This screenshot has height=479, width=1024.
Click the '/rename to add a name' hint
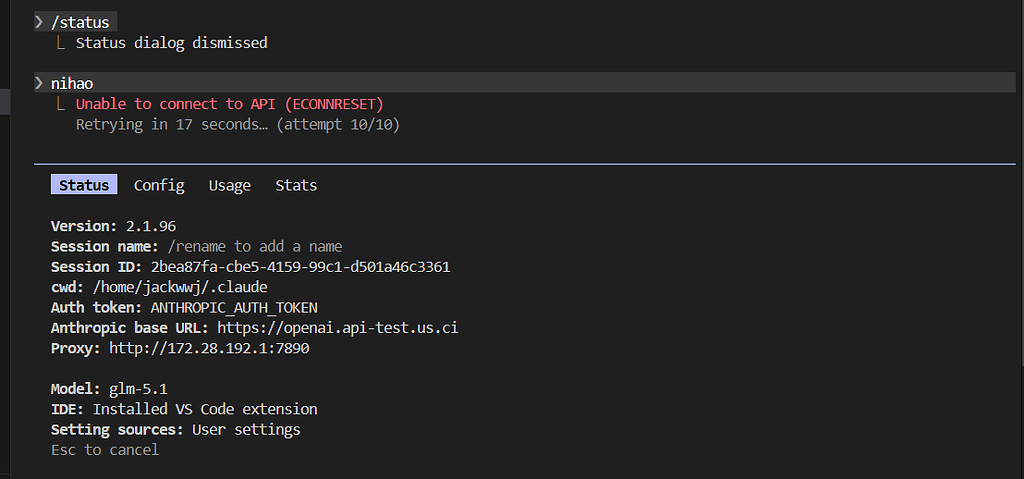click(x=255, y=246)
